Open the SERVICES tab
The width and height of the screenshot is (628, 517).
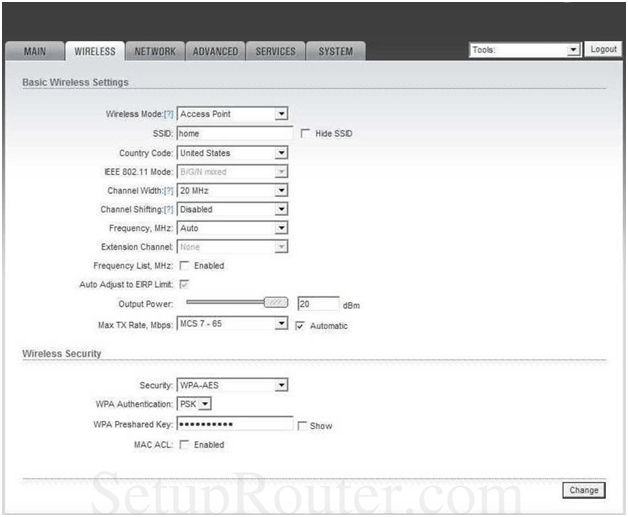coord(276,51)
